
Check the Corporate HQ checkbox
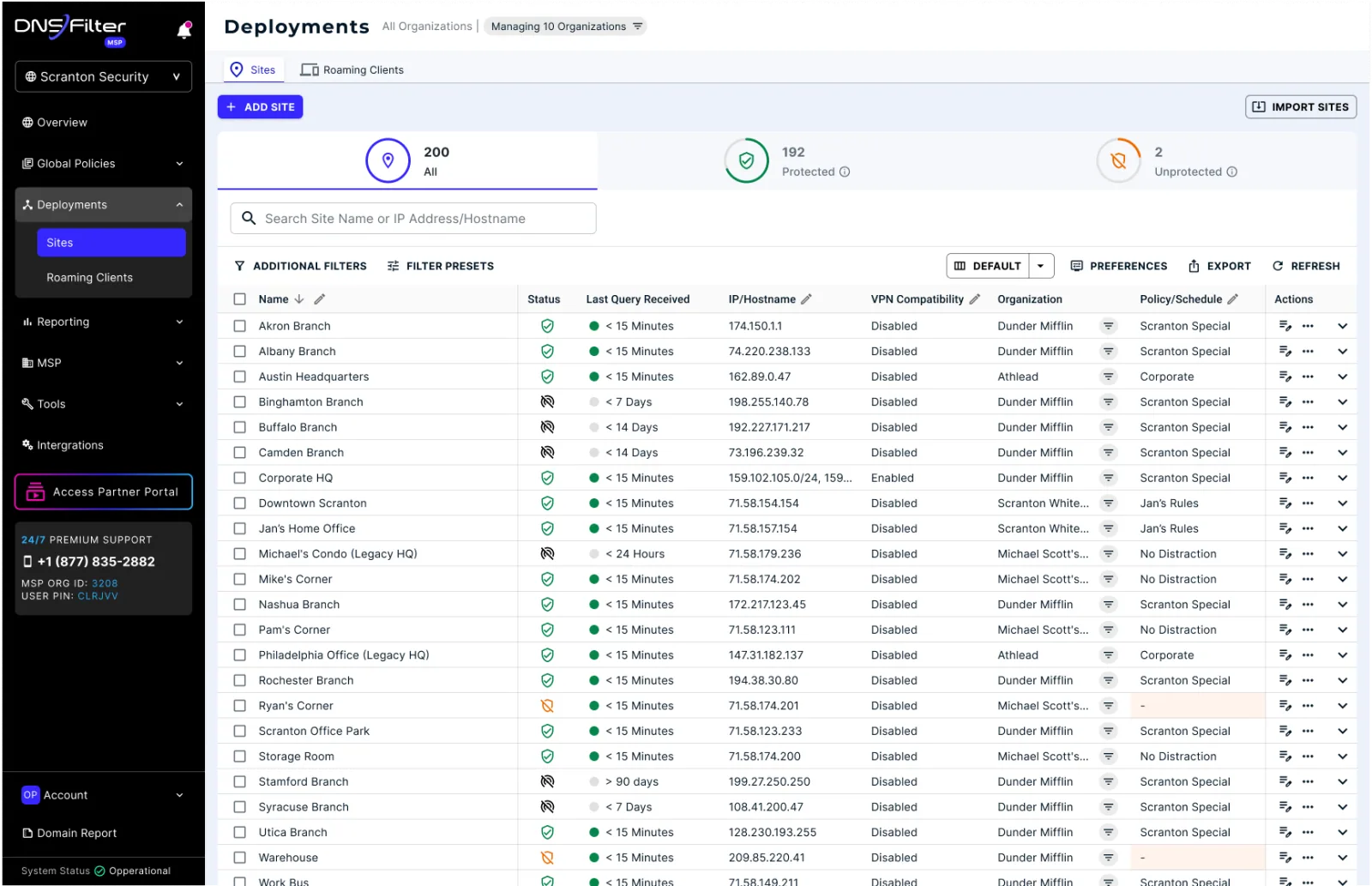pos(240,478)
